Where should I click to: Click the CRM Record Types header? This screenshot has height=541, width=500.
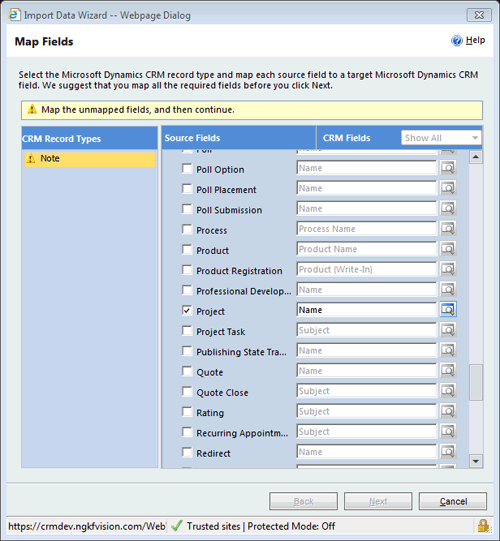89,138
